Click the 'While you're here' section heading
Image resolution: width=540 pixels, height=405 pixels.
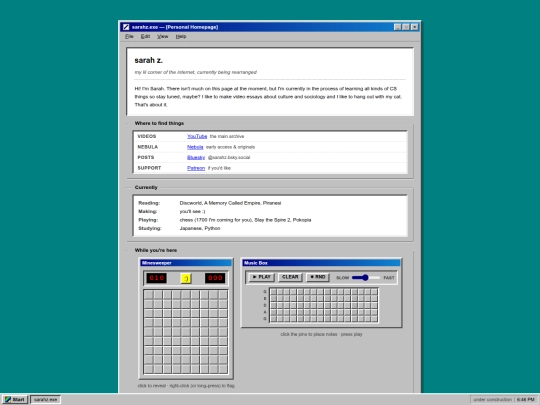point(156,250)
